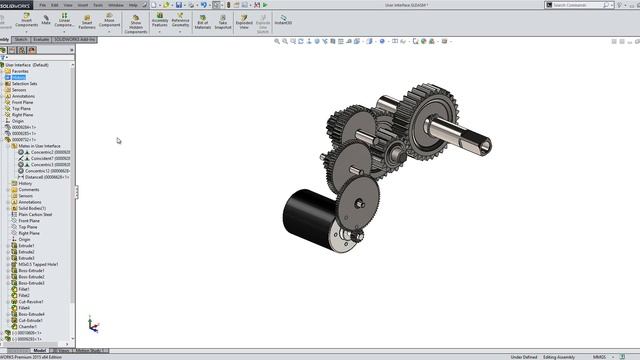Switch to the Evaluate tab
The height and width of the screenshot is (360, 640).
(x=41, y=40)
